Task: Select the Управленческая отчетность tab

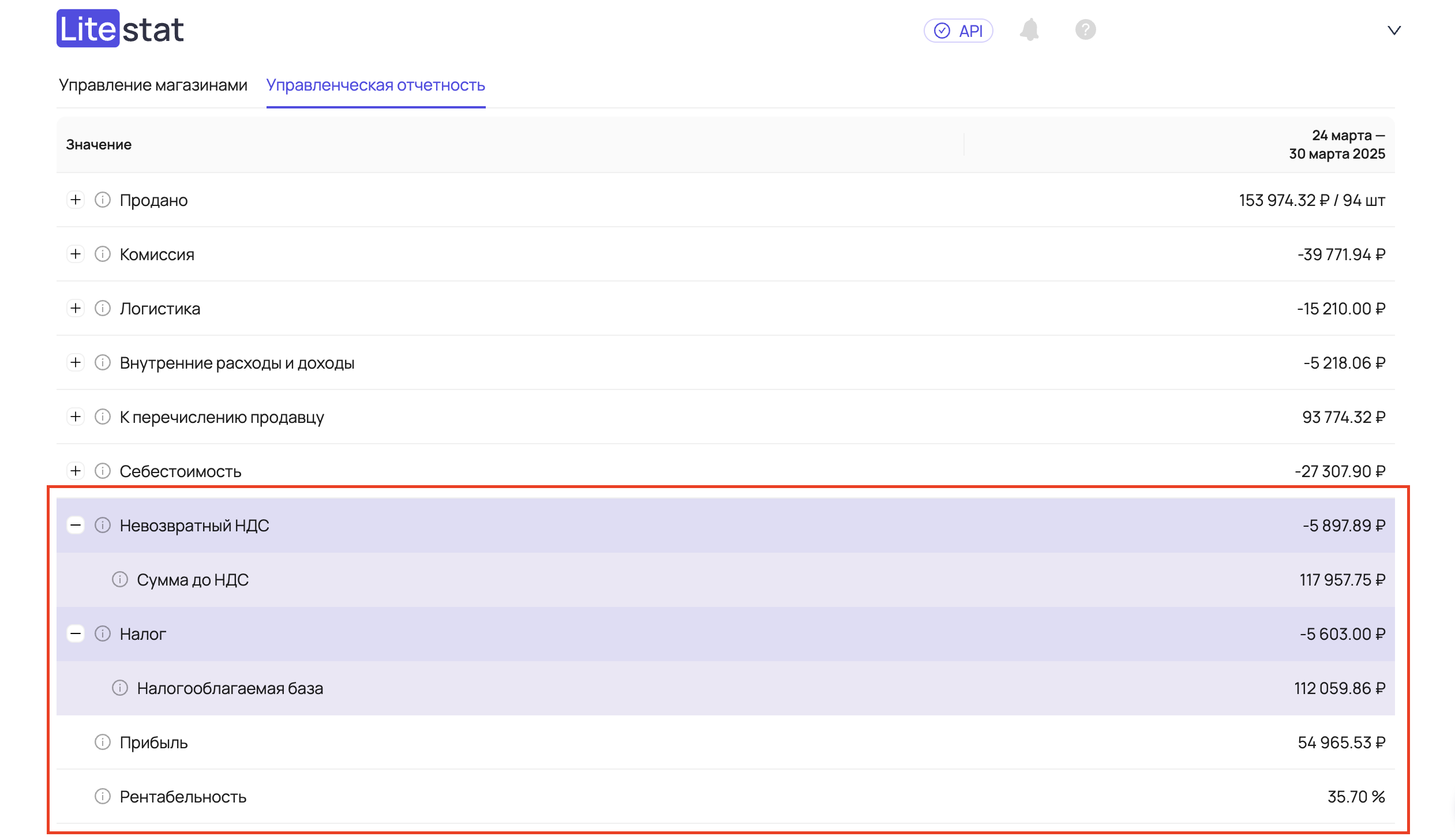Action: pyautogui.click(x=376, y=85)
